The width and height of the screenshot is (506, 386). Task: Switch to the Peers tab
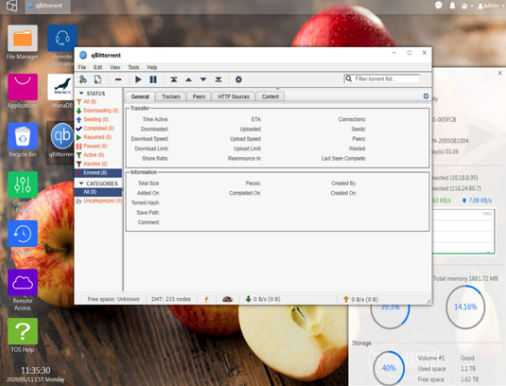[199, 97]
